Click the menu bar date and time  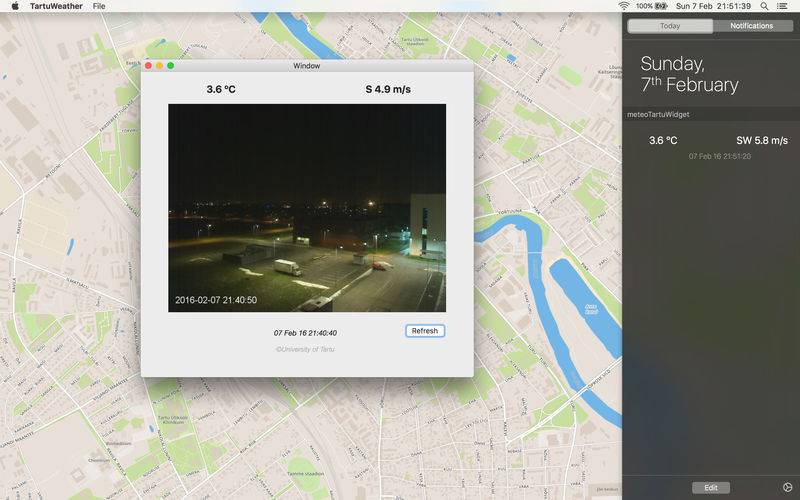713,6
